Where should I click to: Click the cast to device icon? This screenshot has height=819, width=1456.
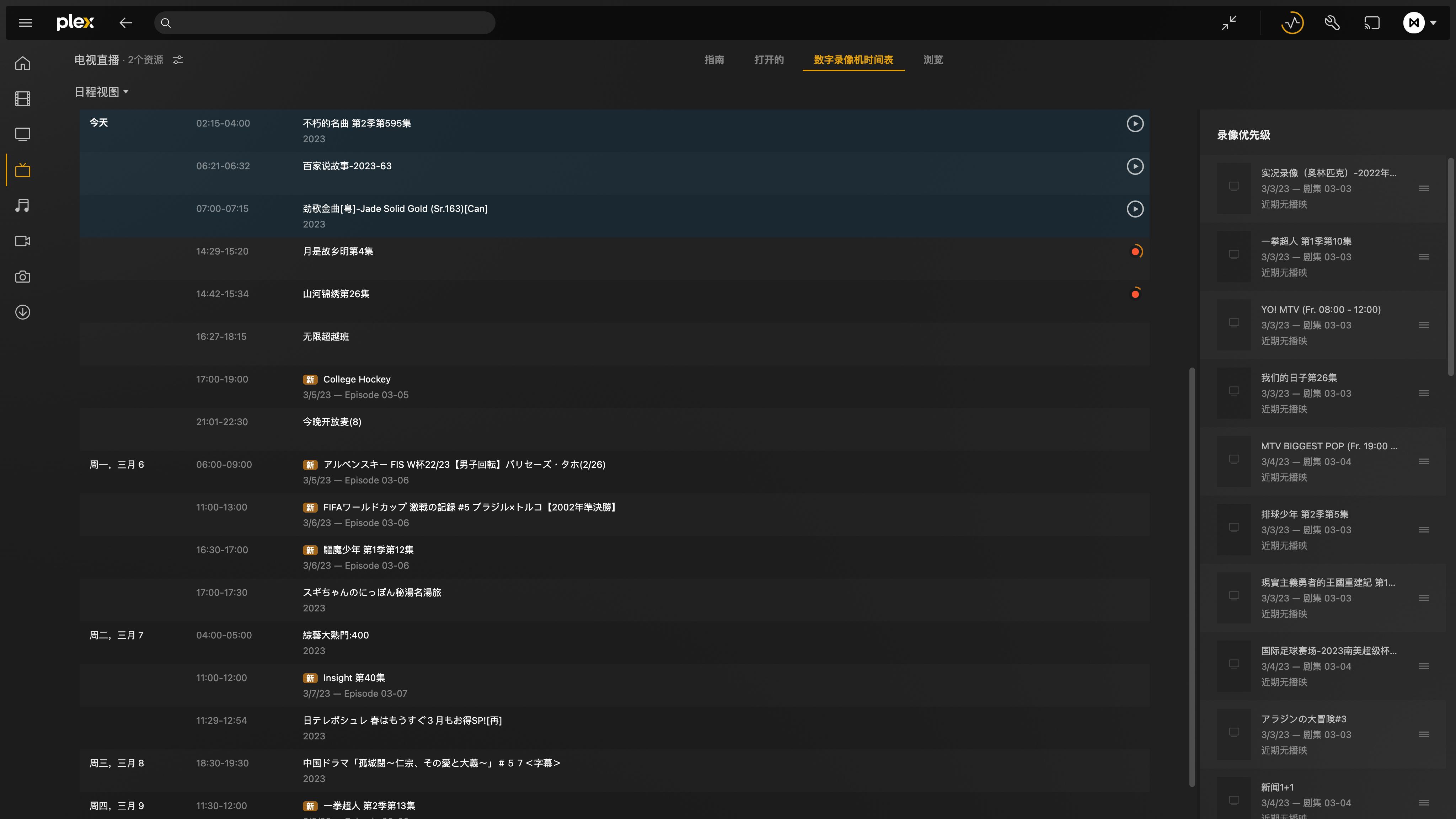click(x=1372, y=23)
